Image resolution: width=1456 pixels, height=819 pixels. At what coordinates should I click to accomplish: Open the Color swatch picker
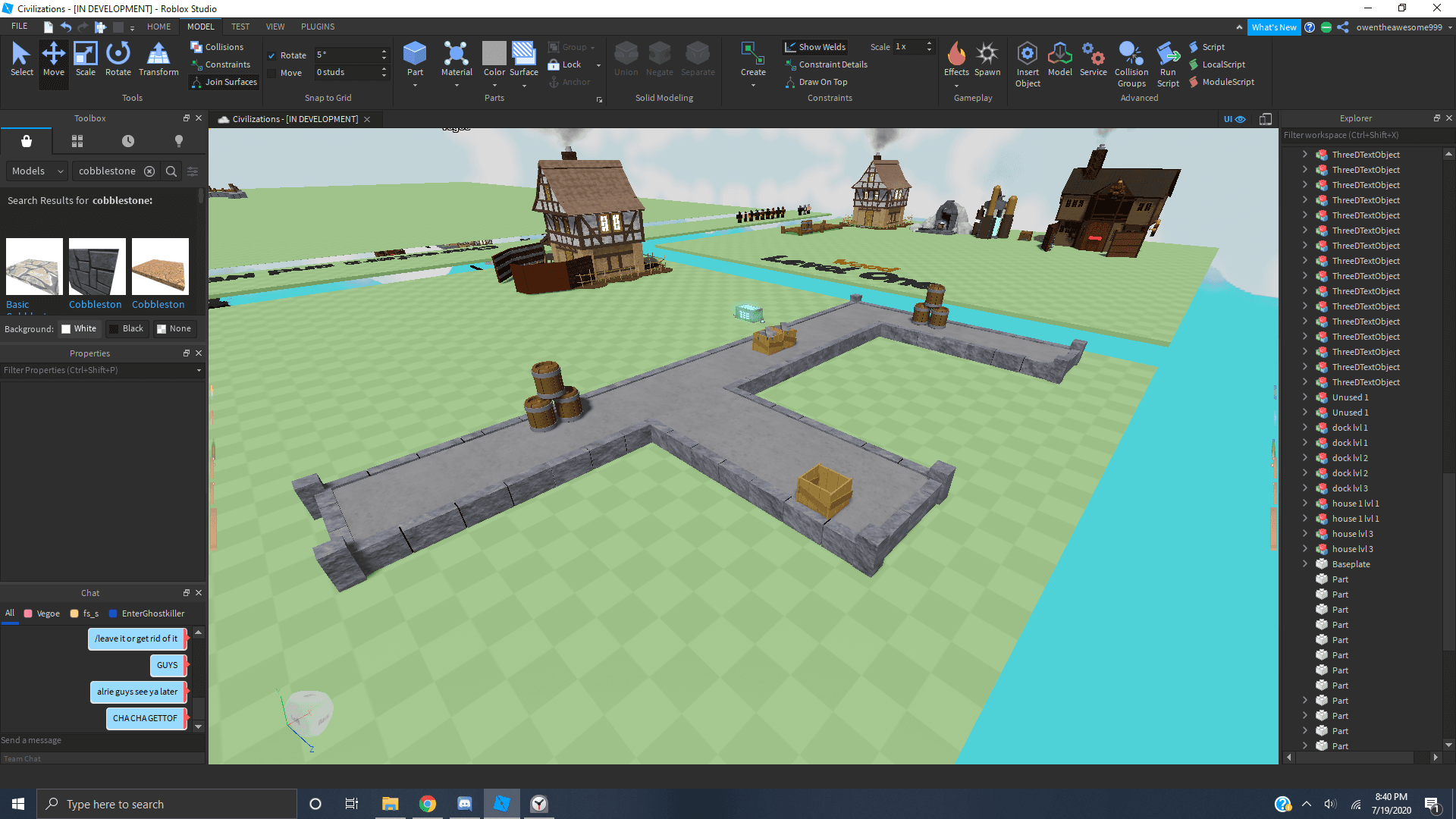494,55
